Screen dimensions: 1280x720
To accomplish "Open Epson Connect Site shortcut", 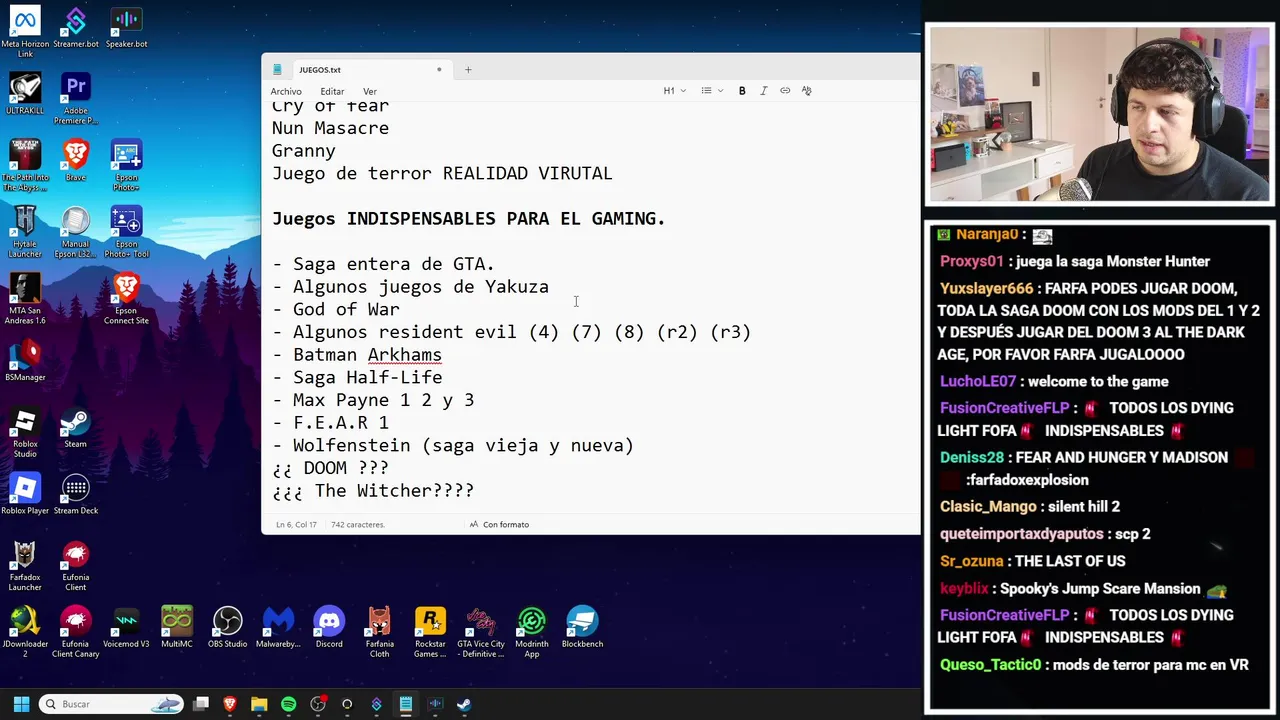I will click(x=126, y=299).
